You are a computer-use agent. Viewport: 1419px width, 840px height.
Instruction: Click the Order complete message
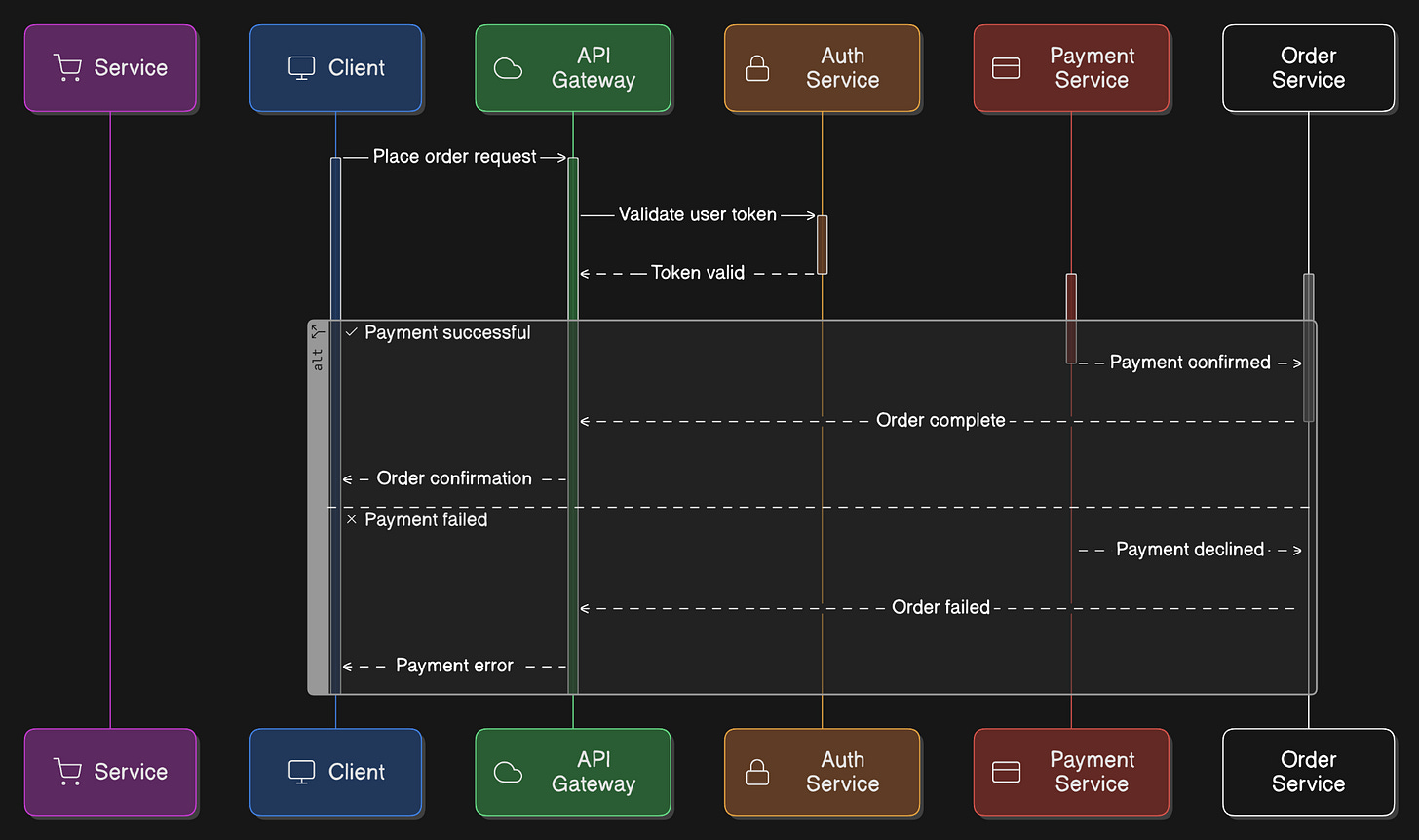click(x=940, y=421)
